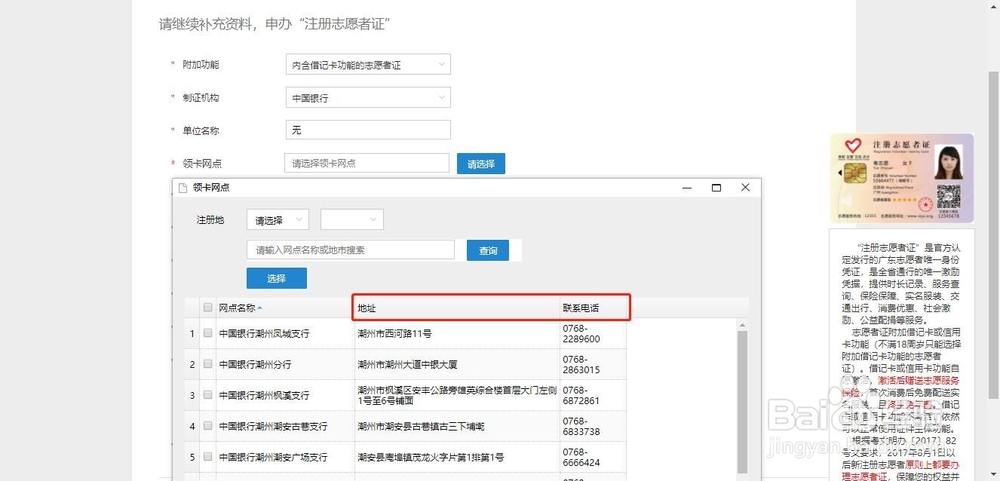Maximize the 领卡网点 dialog

(716, 188)
